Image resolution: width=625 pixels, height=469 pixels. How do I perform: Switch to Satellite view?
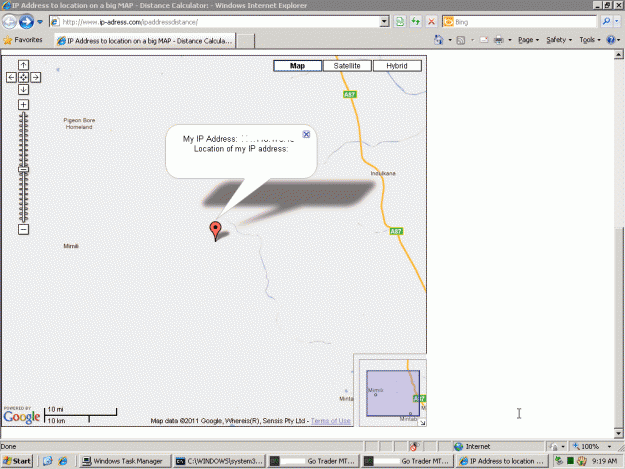click(347, 66)
